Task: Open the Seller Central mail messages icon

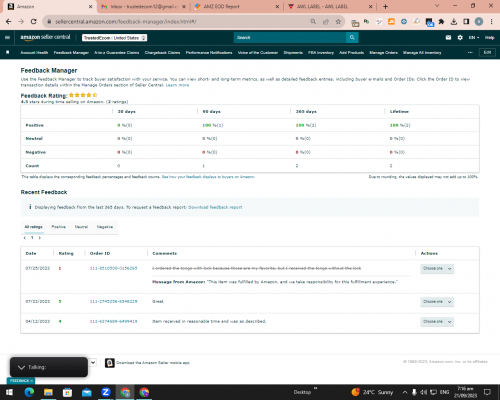Action: coord(448,38)
